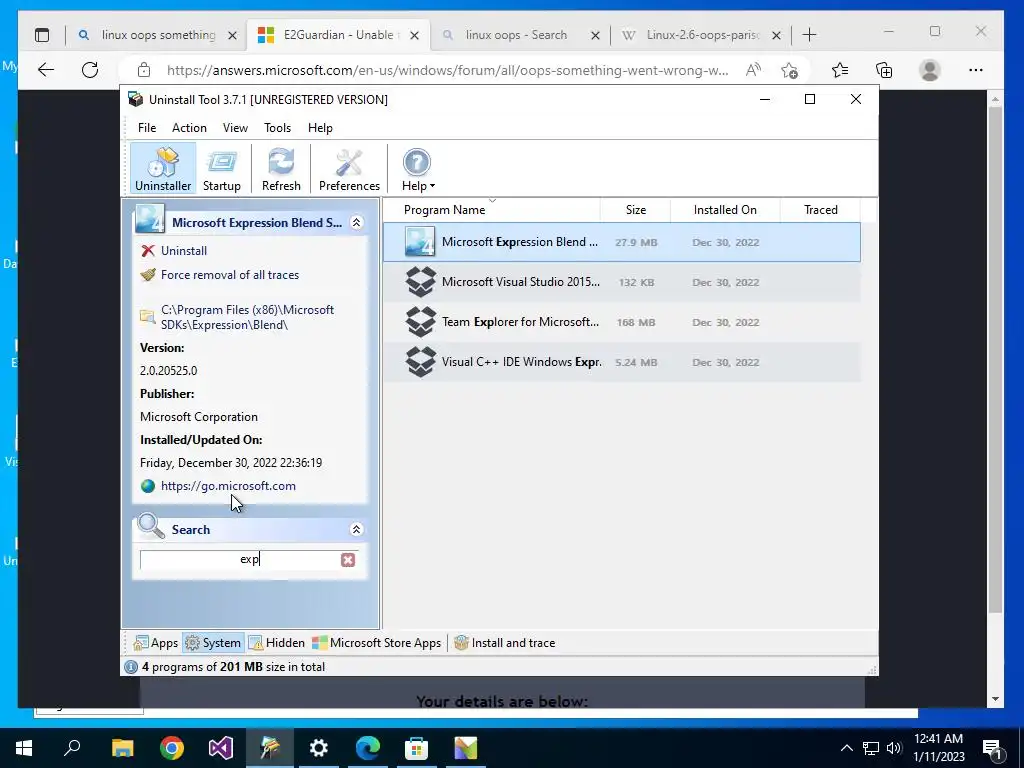Viewport: 1024px width, 768px height.
Task: Open Edge Collections icon
Action: (x=884, y=70)
